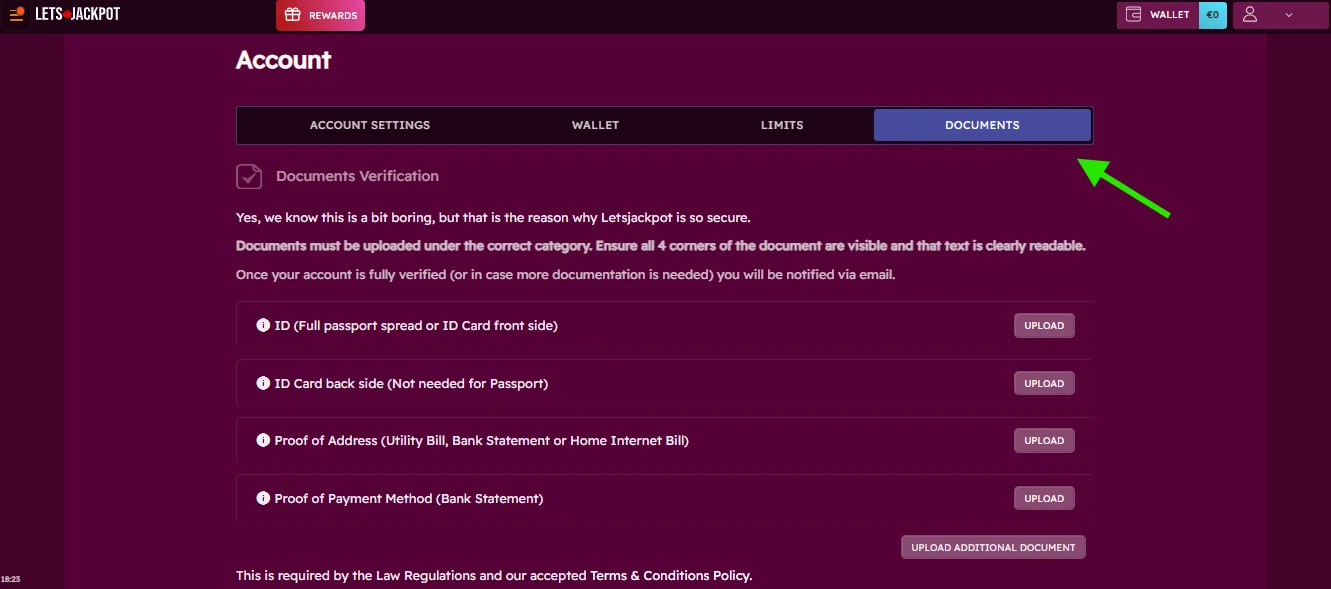Click the €0 balance badge
This screenshot has width=1331, height=589.
[1212, 15]
